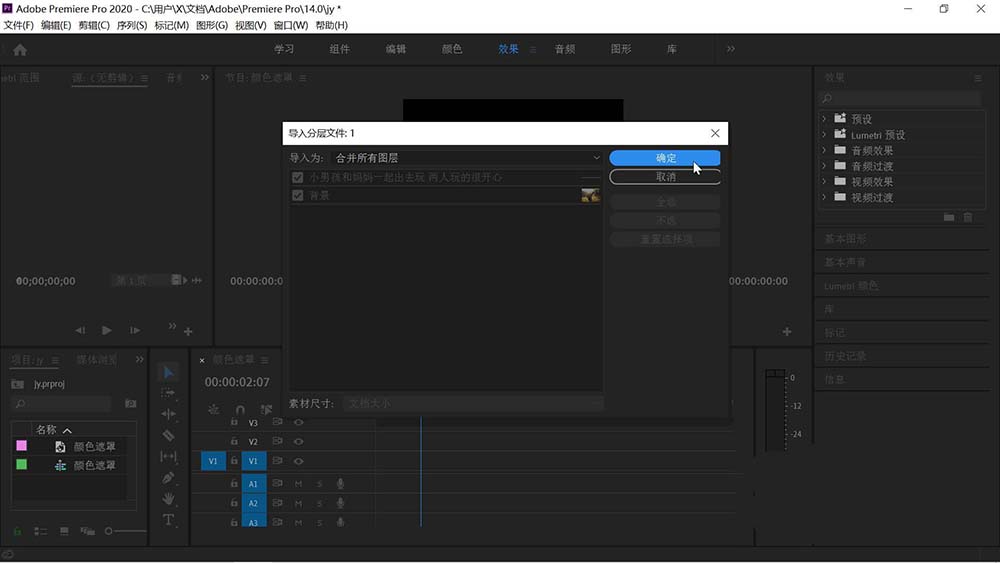The height and width of the screenshot is (563, 1000).
Task: Switch project panel to Freeform view
Action: tap(87, 531)
